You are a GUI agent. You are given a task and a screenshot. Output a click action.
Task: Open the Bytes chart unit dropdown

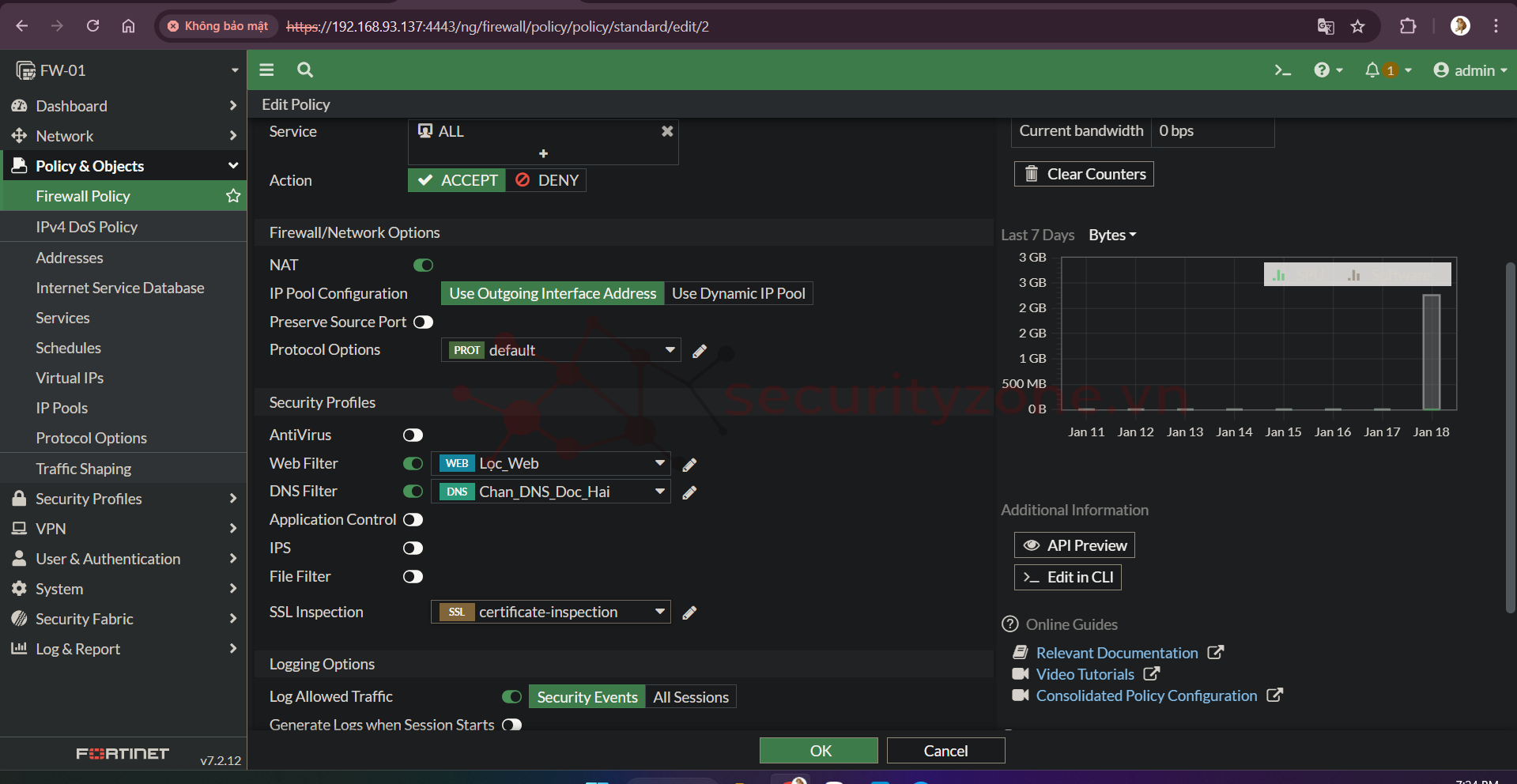point(1111,235)
